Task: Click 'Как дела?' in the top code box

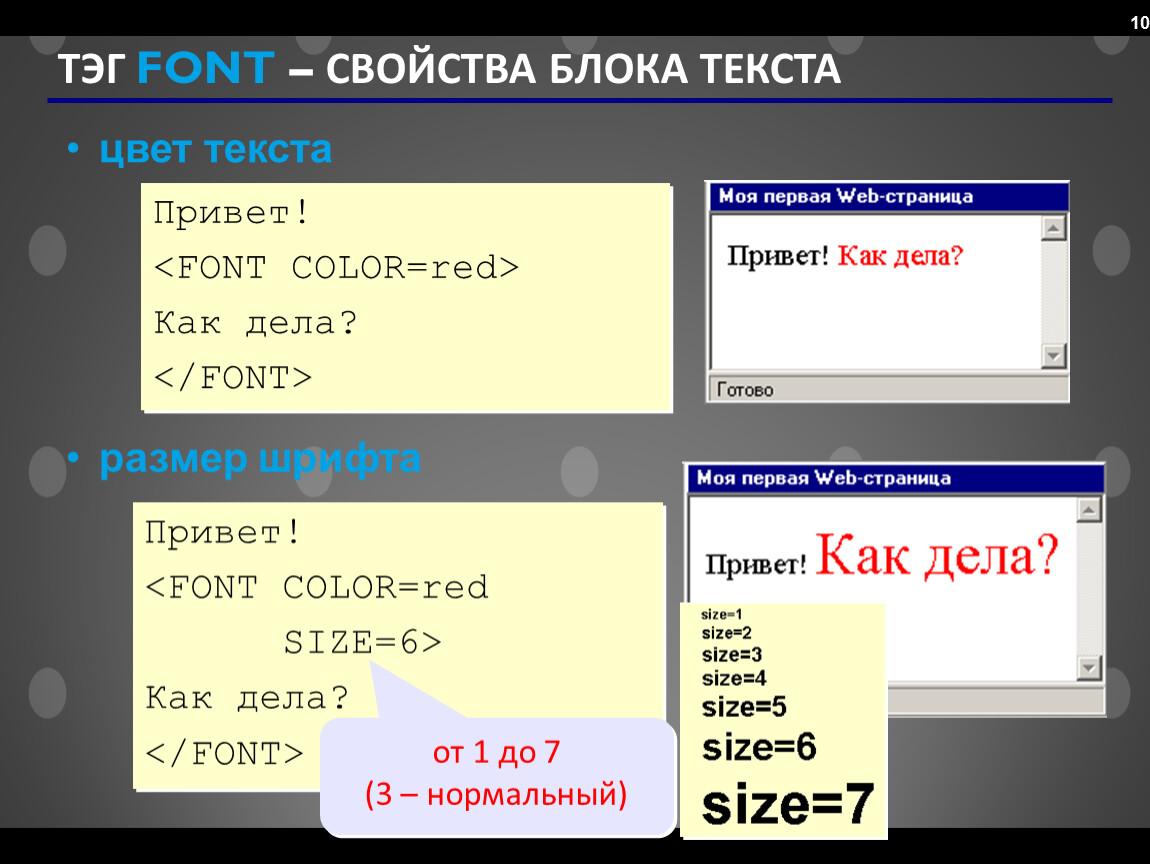Action: tap(254, 323)
